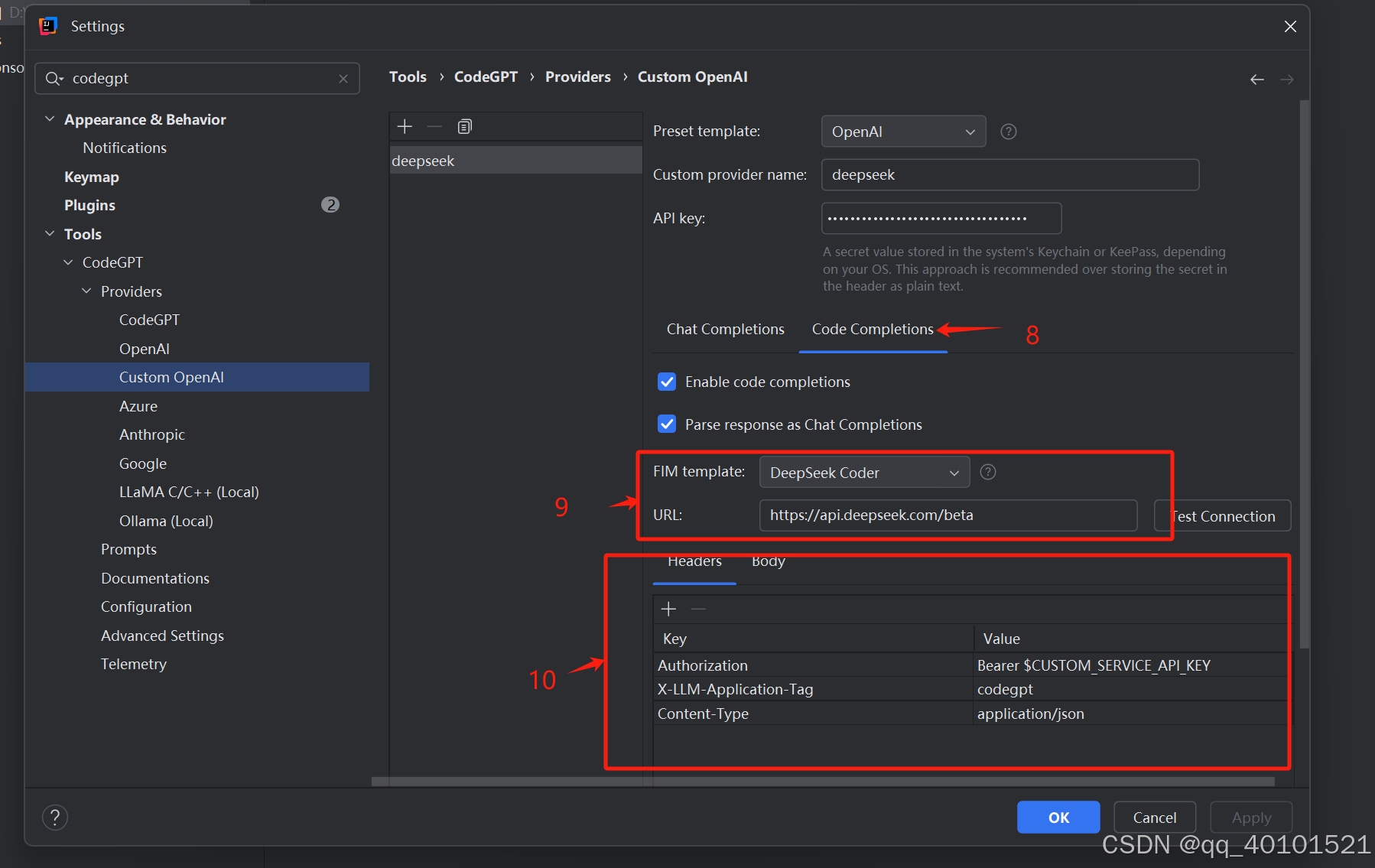
Task: Click the Providers breadcrumb
Action: point(577,76)
